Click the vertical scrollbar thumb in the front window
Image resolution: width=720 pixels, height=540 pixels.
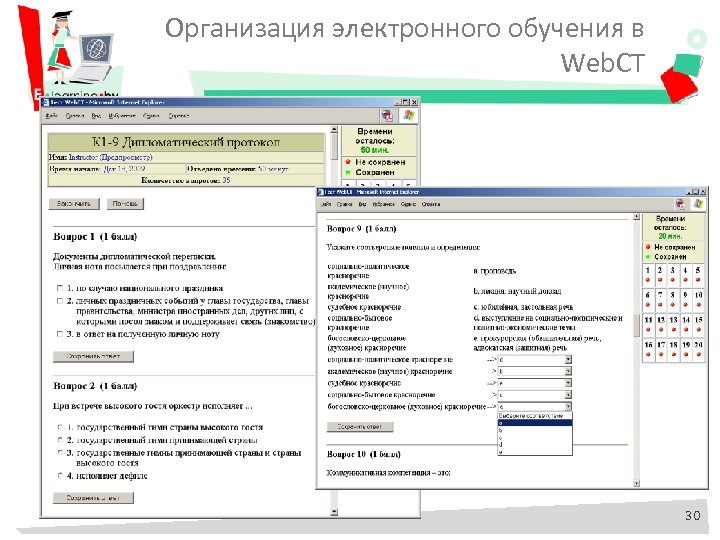click(x=636, y=325)
